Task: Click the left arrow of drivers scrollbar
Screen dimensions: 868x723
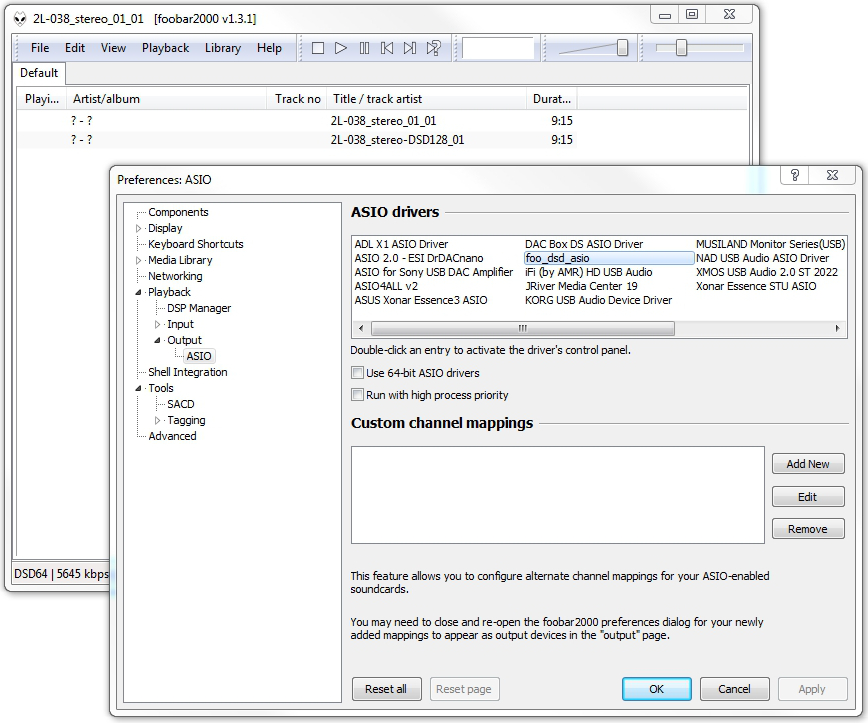Action: 361,328
